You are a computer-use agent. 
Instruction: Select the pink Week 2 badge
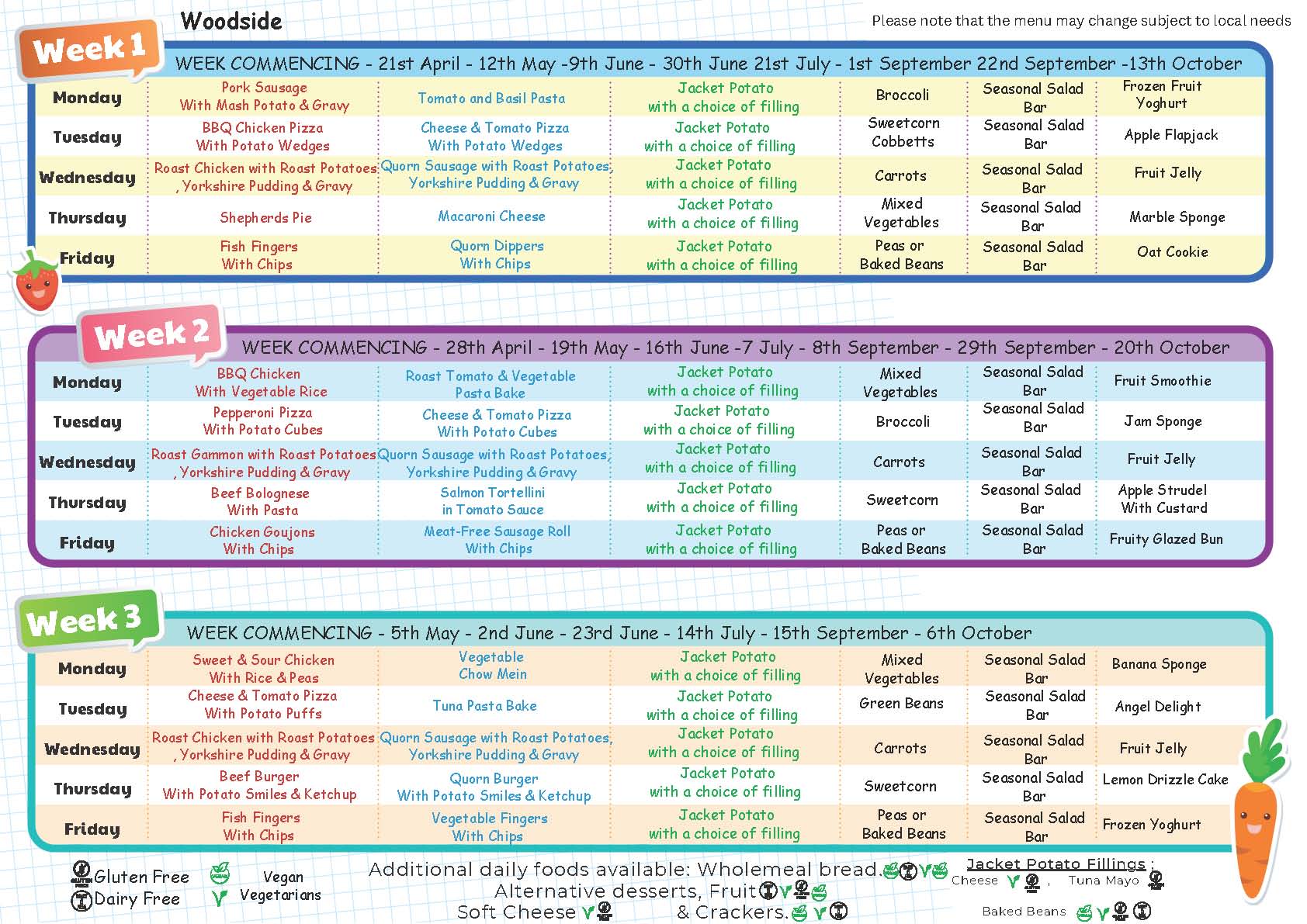[x=151, y=334]
